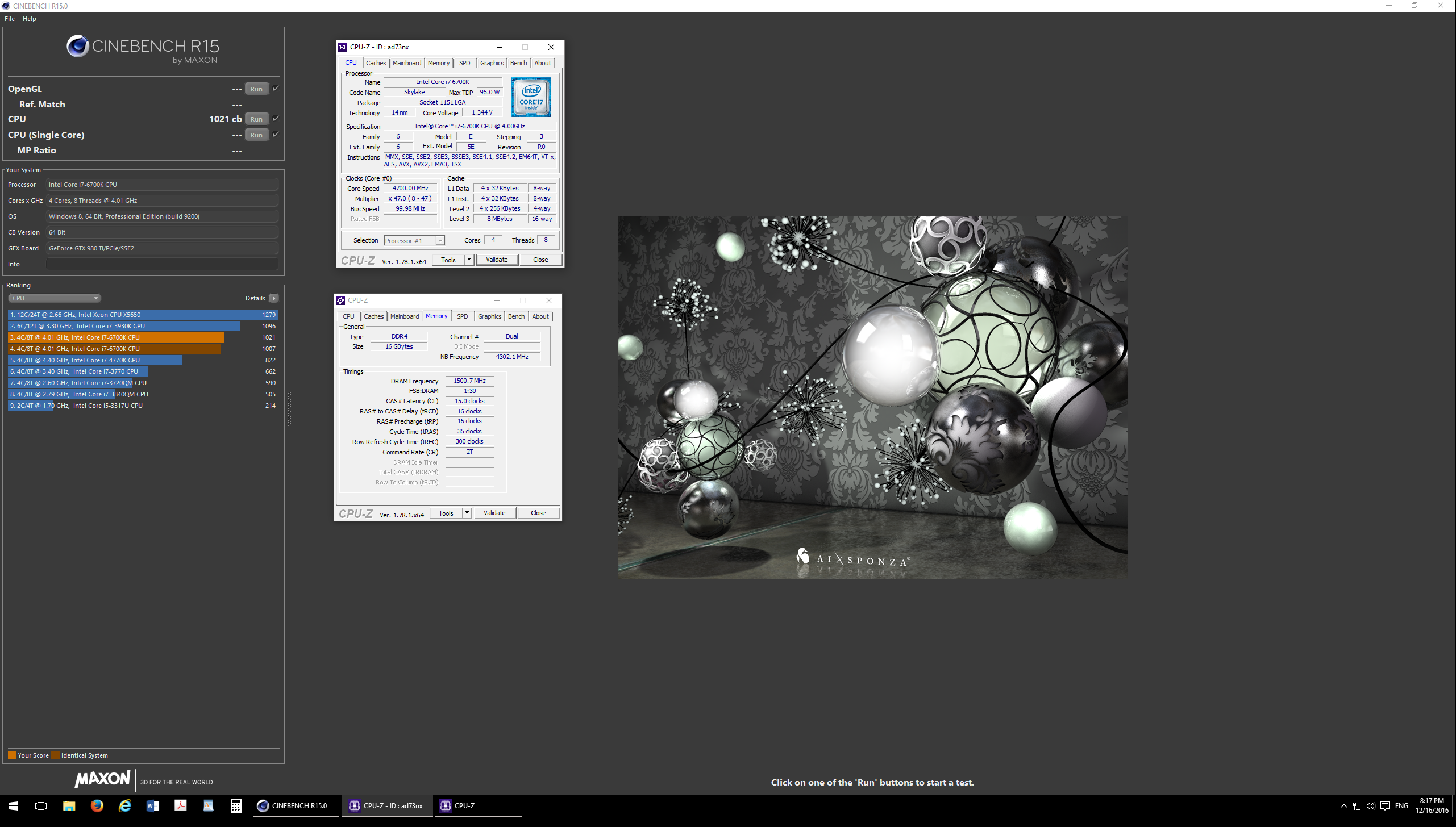
Task: Open CPU tab in lower CPU-Z window
Action: click(348, 316)
